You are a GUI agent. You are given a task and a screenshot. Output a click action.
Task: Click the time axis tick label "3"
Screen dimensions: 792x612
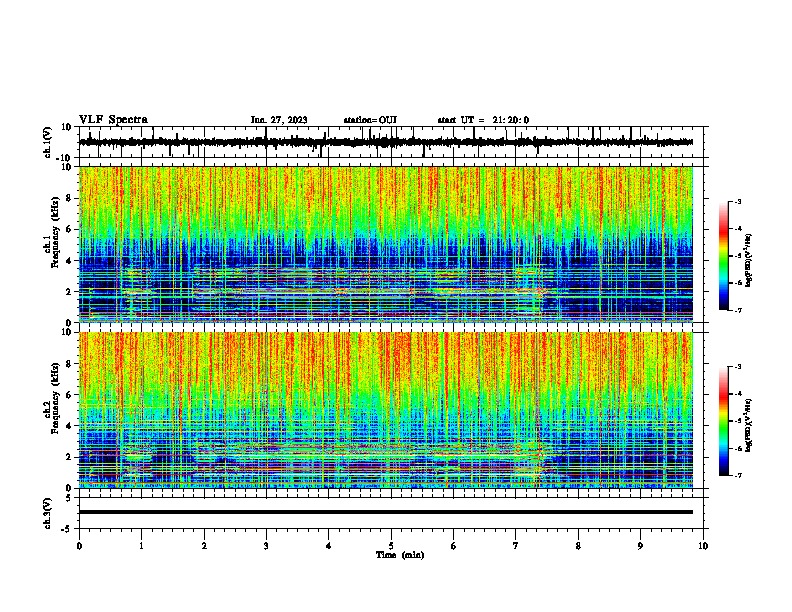pyautogui.click(x=266, y=546)
